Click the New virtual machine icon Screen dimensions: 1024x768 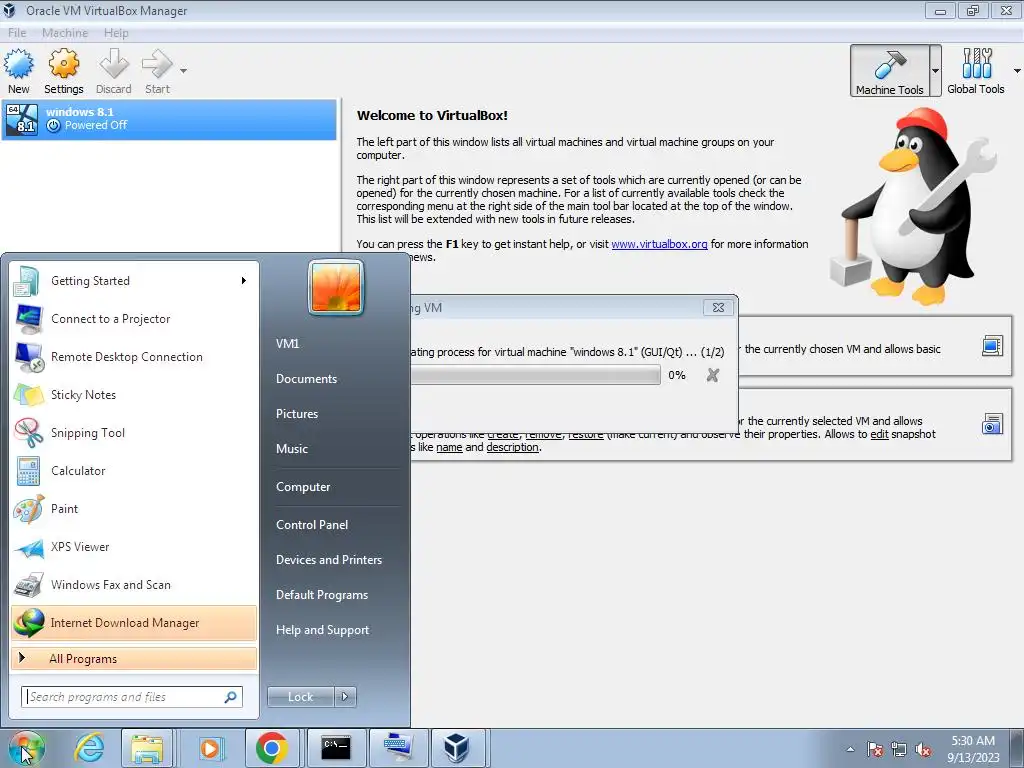18,65
